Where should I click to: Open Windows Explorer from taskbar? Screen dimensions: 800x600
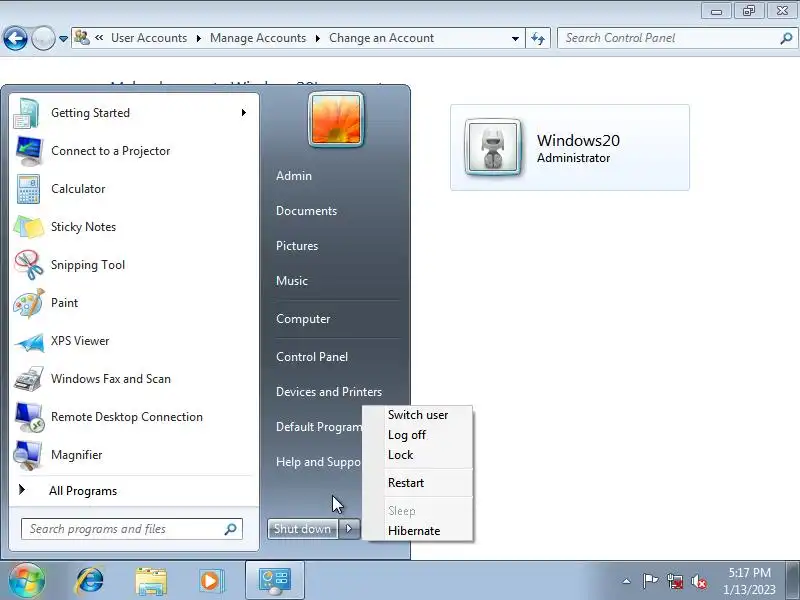151,581
